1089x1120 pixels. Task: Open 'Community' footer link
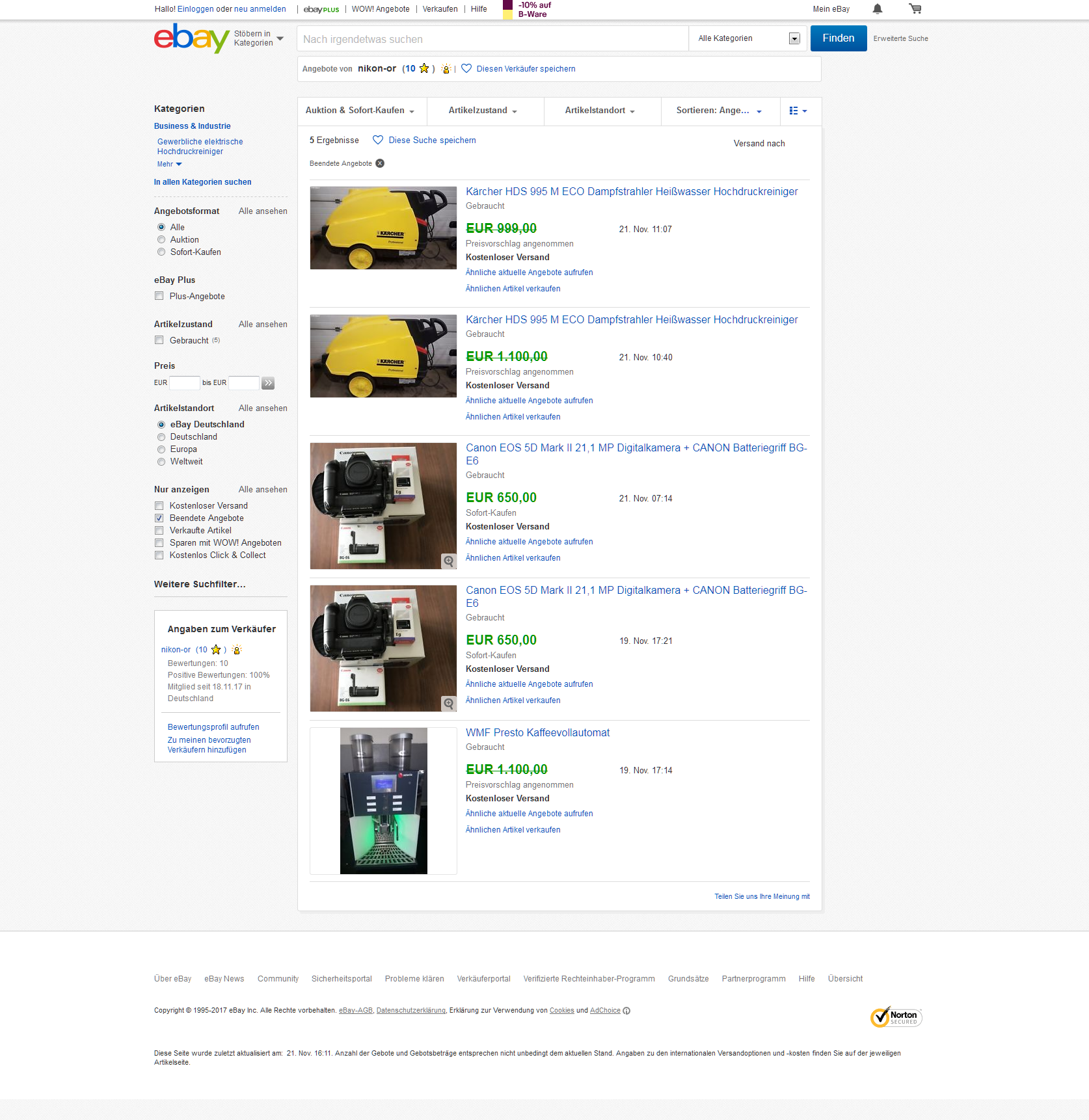(x=278, y=979)
